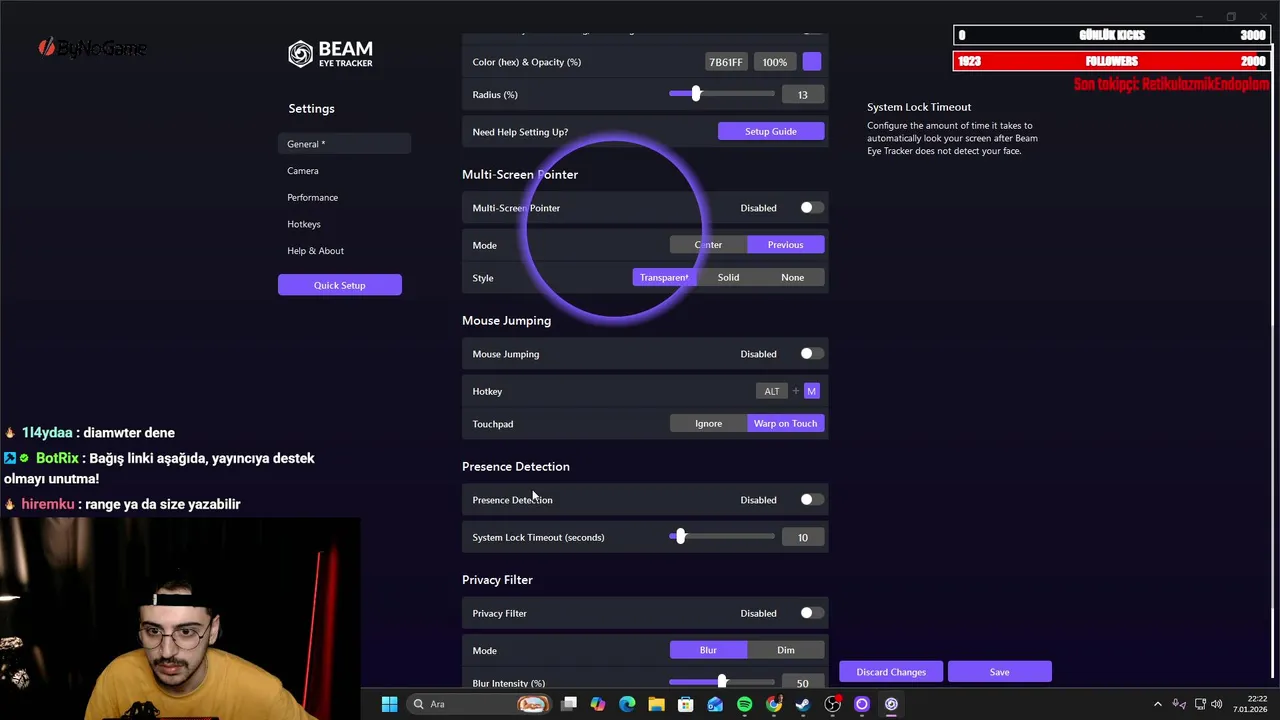Open the General settings section
The width and height of the screenshot is (1280, 720).
coord(344,144)
